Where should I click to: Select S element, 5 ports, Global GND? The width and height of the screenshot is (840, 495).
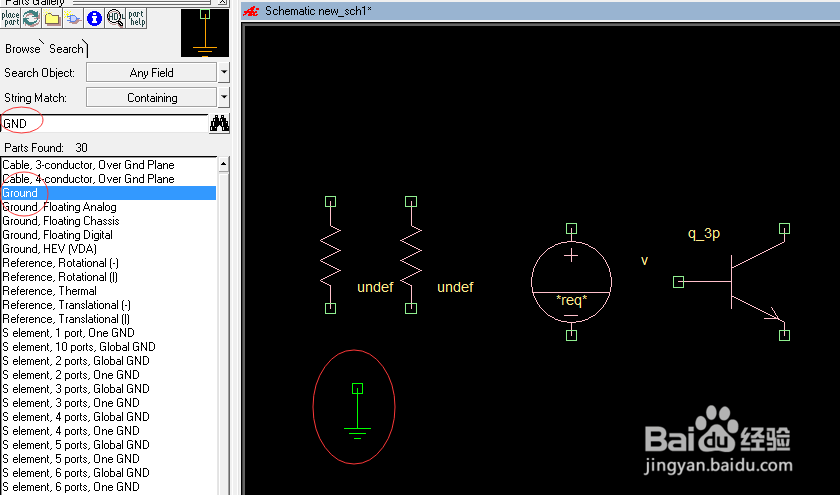pyautogui.click(x=109, y=445)
